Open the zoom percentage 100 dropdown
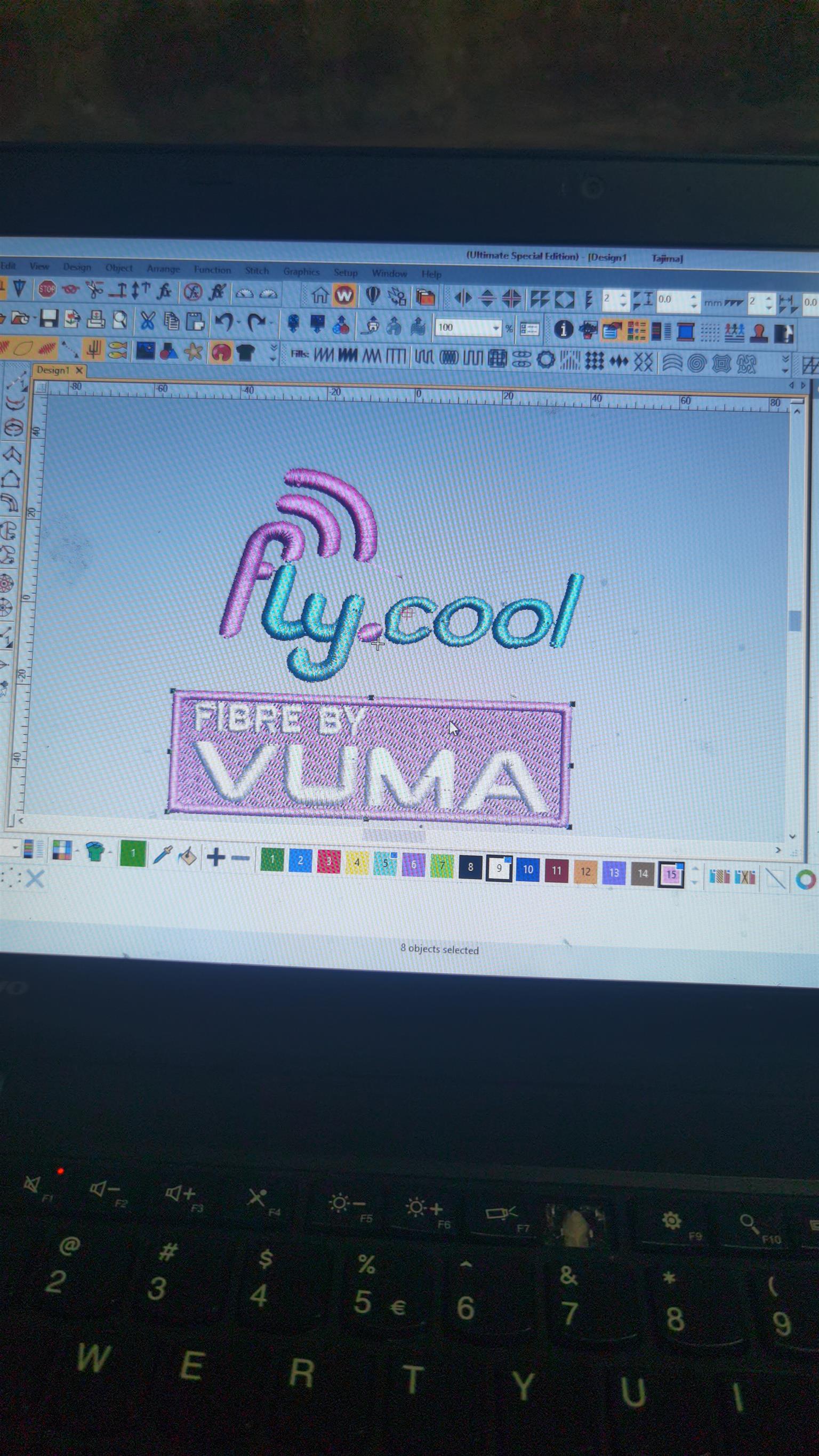 (x=496, y=328)
